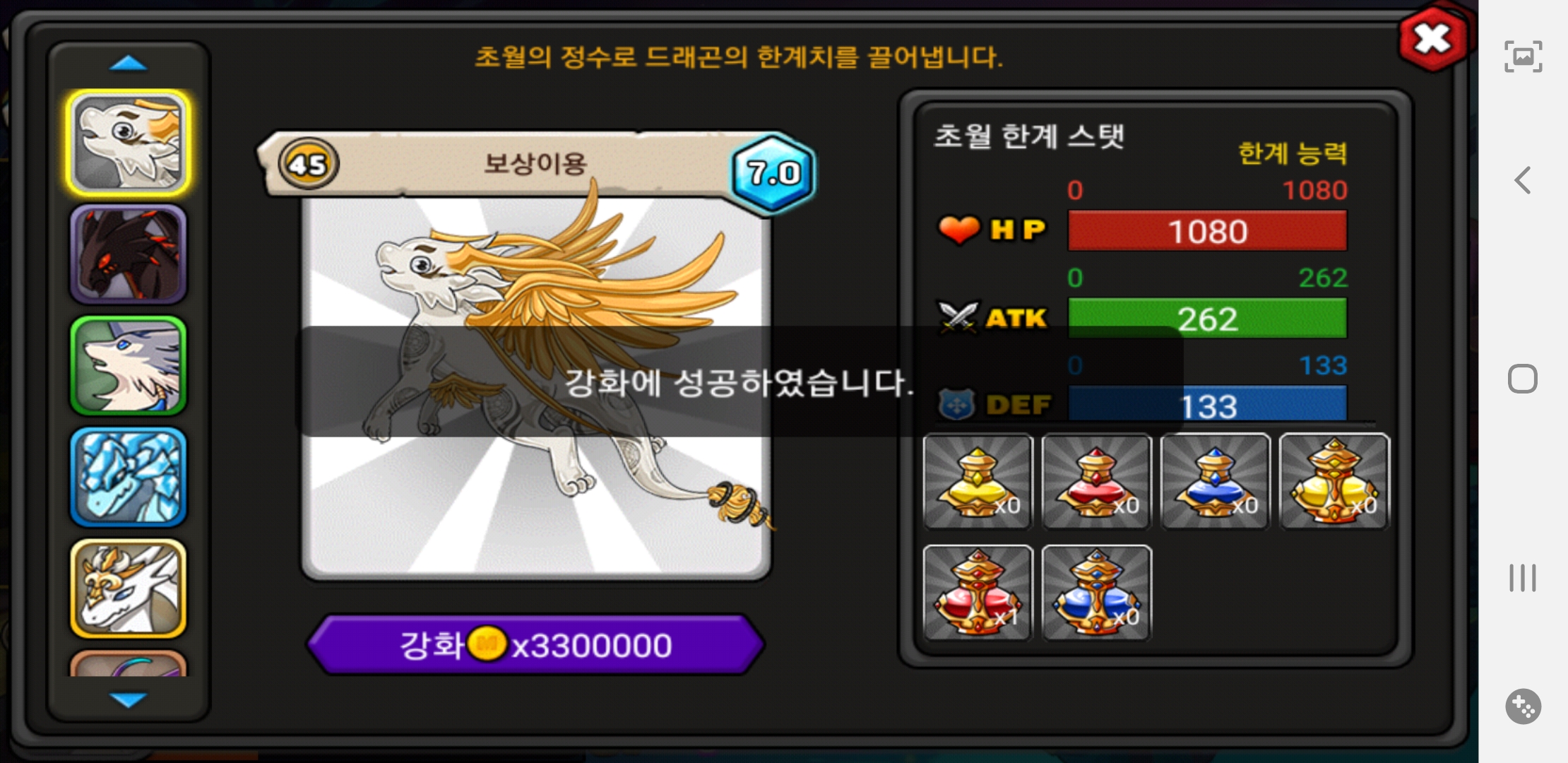Select the large red potion x1 slot
This screenshot has width=1568, height=763.
click(978, 593)
